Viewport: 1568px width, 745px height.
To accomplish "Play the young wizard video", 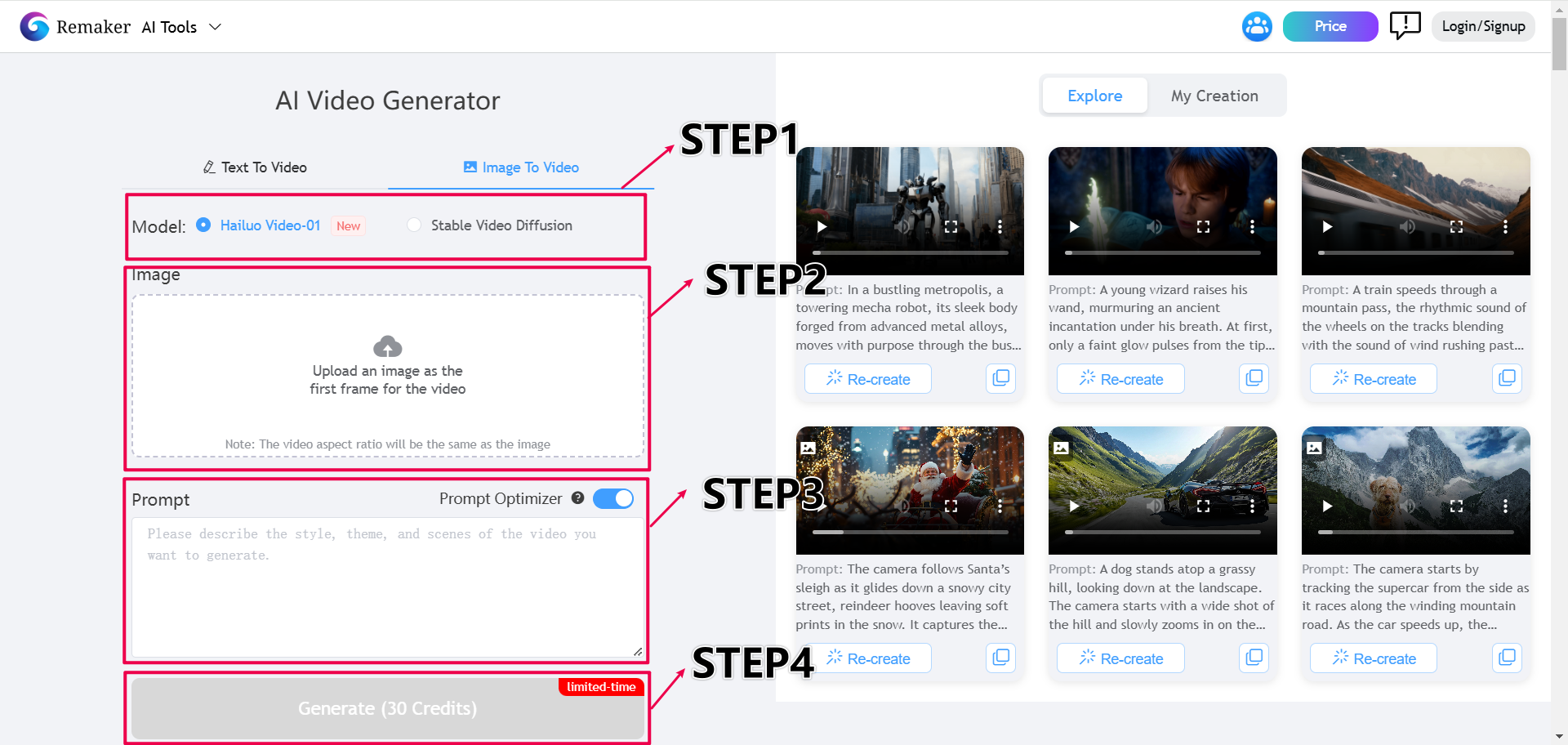I will 1075,226.
